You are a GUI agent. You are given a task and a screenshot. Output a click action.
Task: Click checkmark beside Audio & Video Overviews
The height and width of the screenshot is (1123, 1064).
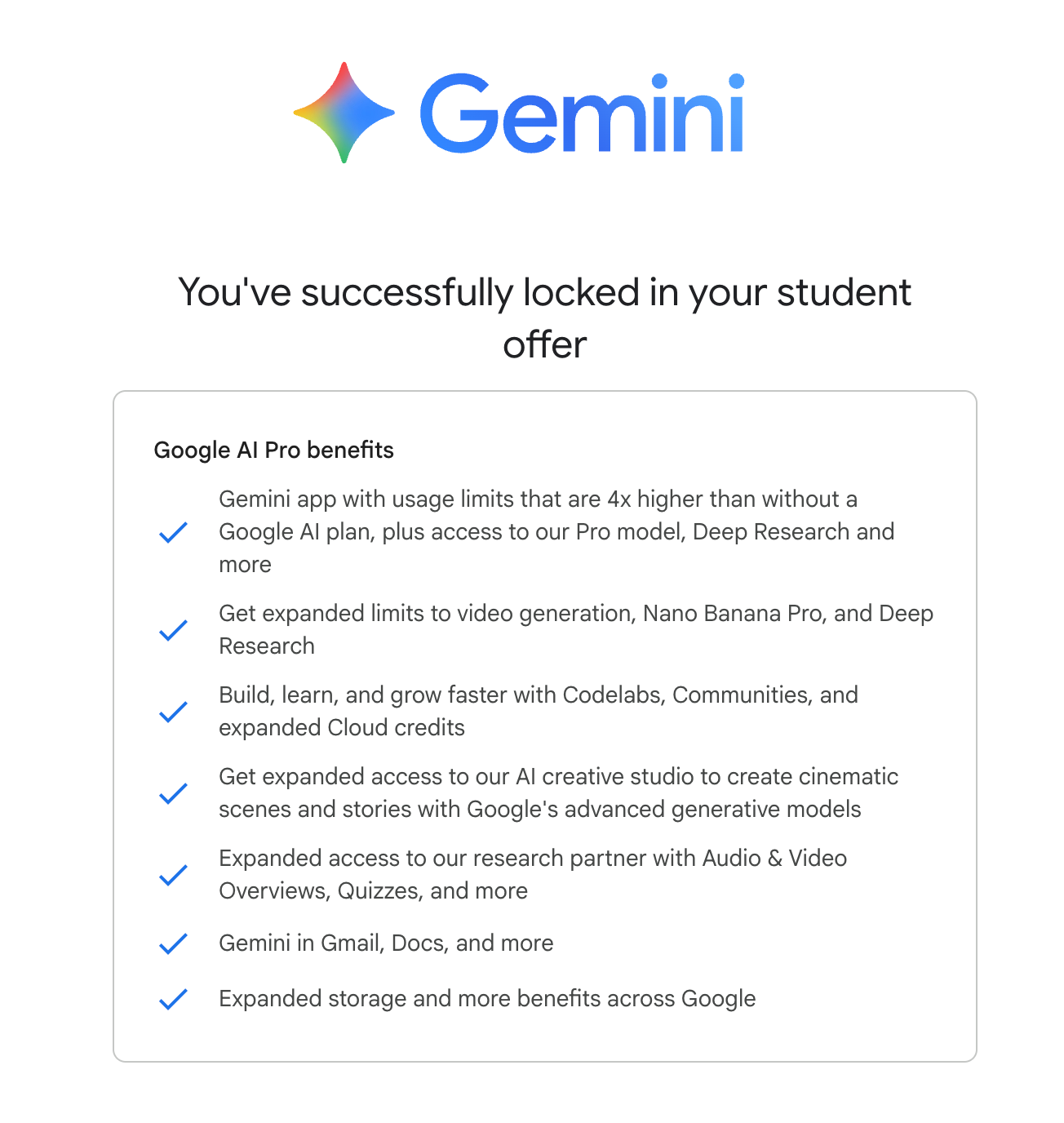(173, 875)
